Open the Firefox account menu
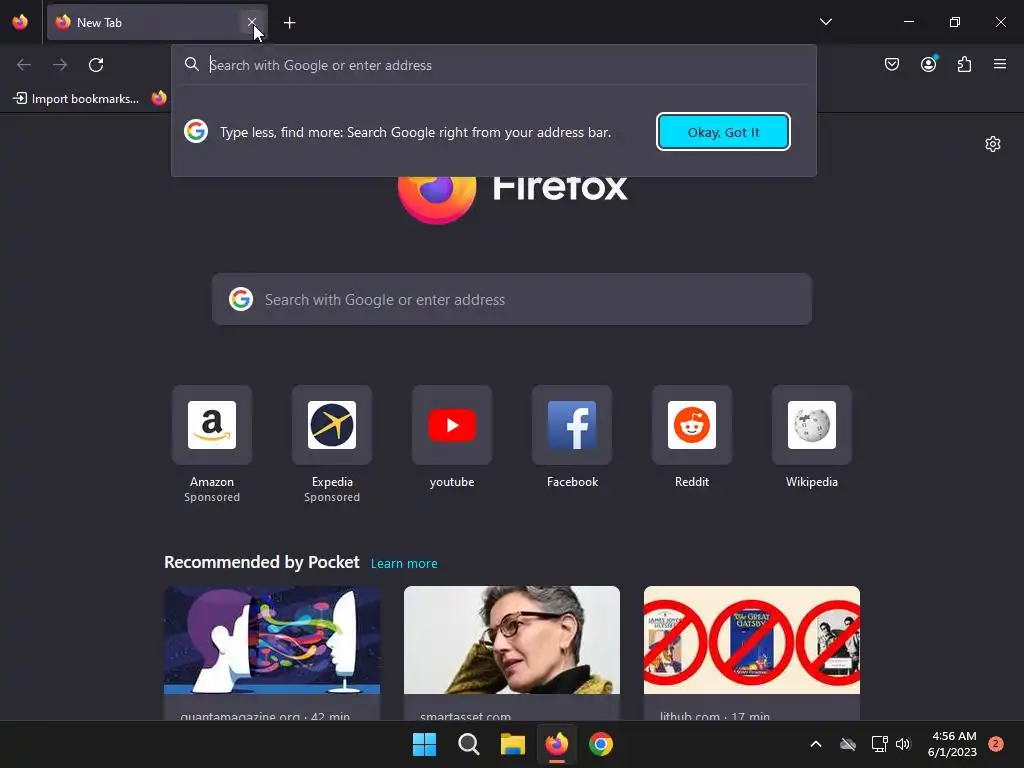Image resolution: width=1024 pixels, height=768 pixels. [928, 64]
